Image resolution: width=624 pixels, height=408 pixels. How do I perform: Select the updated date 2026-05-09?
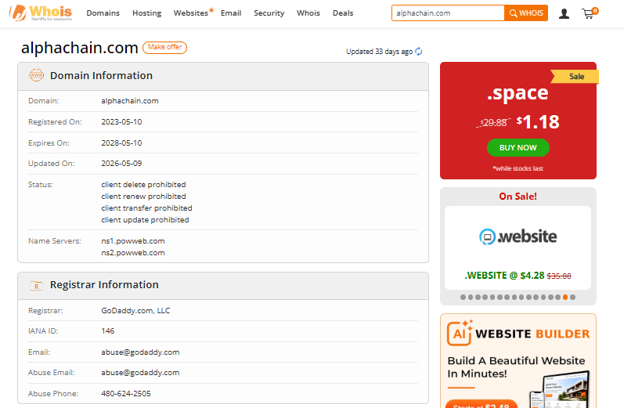pyautogui.click(x=121, y=163)
